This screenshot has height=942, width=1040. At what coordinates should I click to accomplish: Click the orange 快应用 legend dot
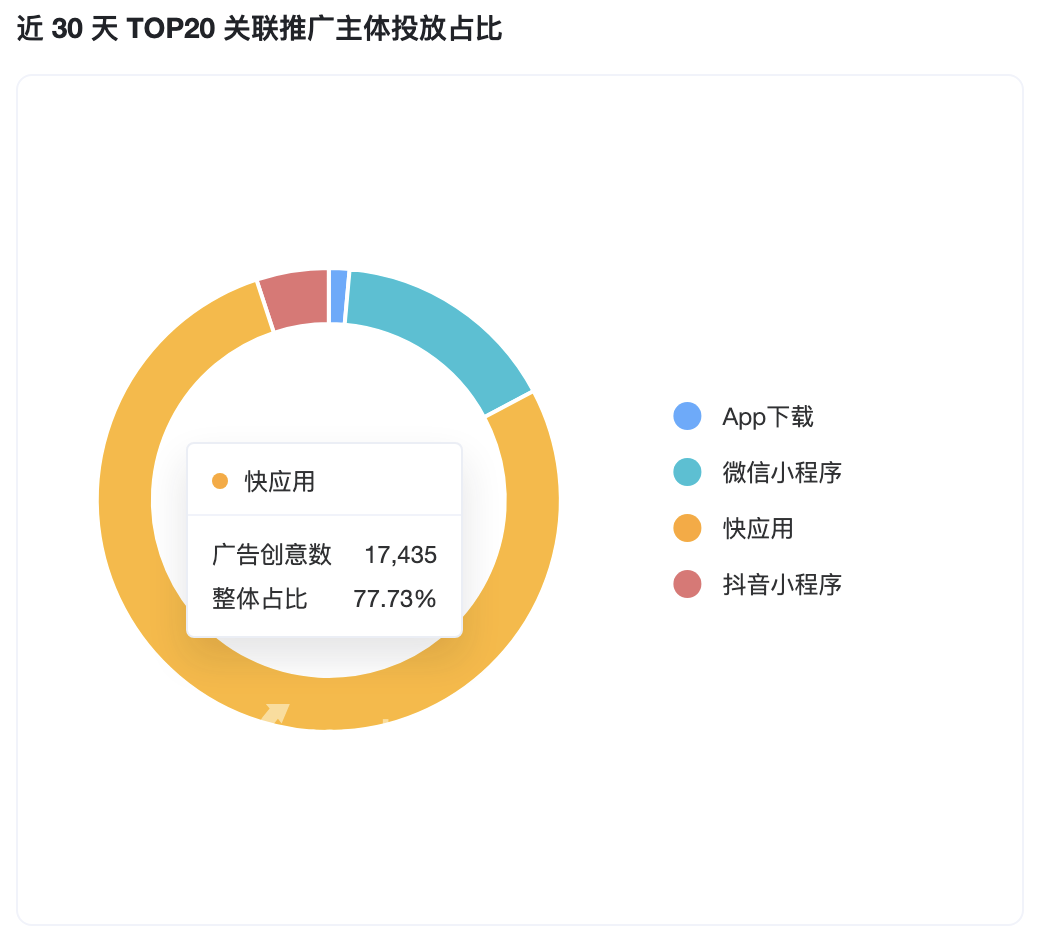tap(687, 528)
